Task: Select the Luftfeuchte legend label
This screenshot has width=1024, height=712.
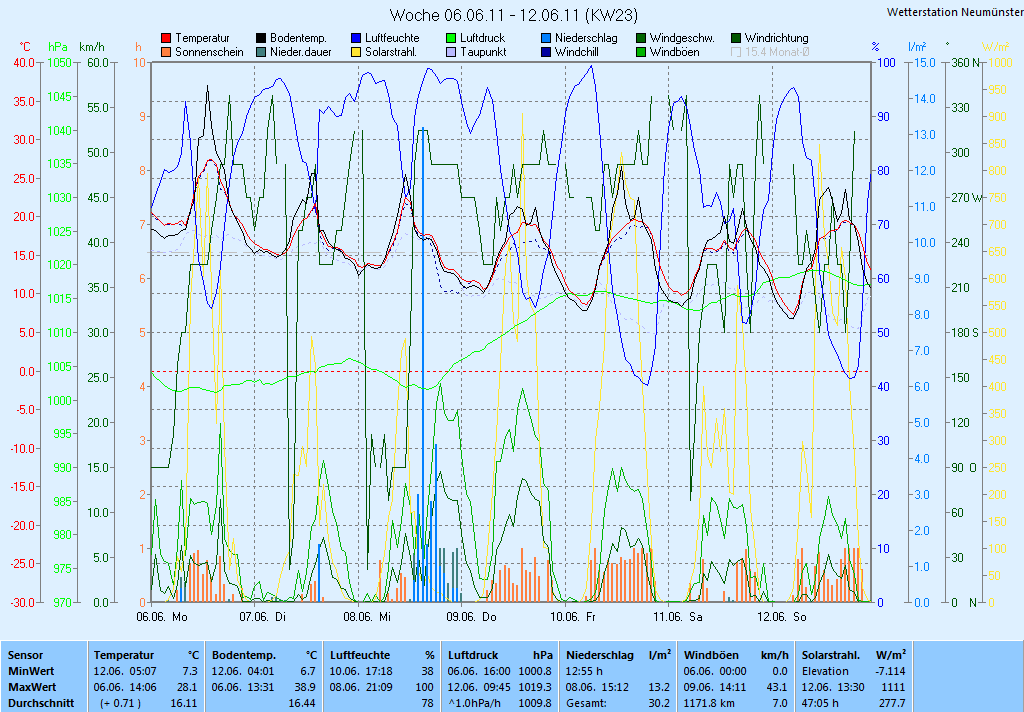Action: coord(392,39)
